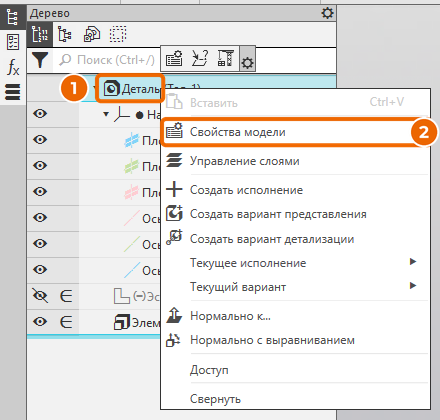Switch to the structure tree view icon

65,34
